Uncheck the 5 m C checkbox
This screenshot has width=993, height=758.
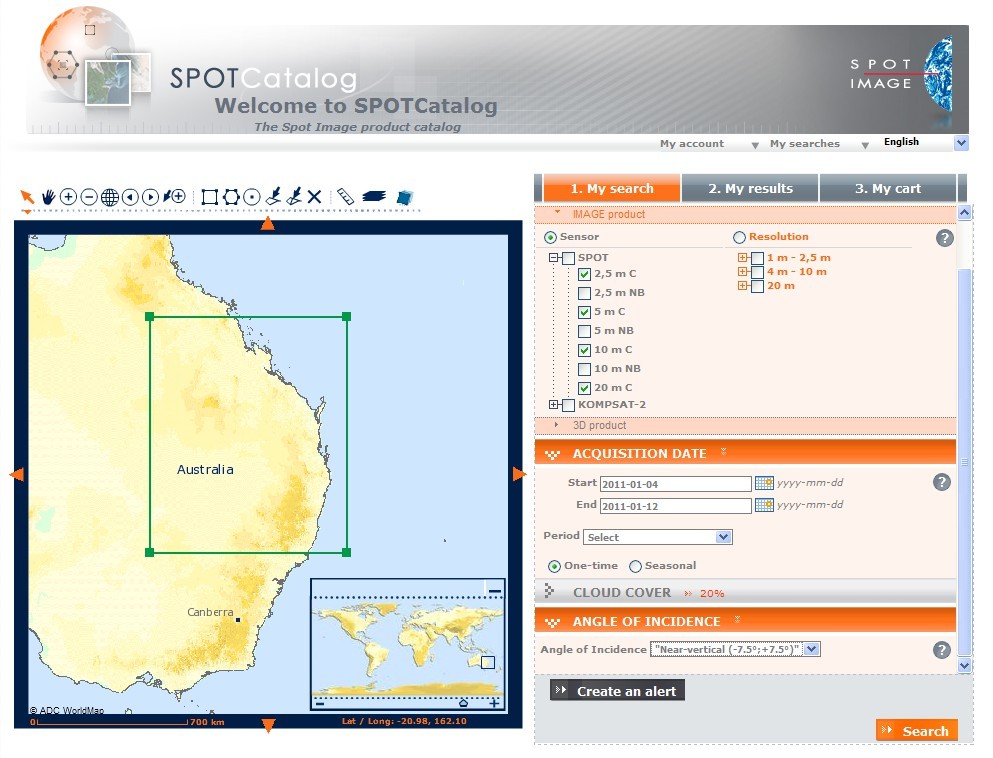pos(585,312)
